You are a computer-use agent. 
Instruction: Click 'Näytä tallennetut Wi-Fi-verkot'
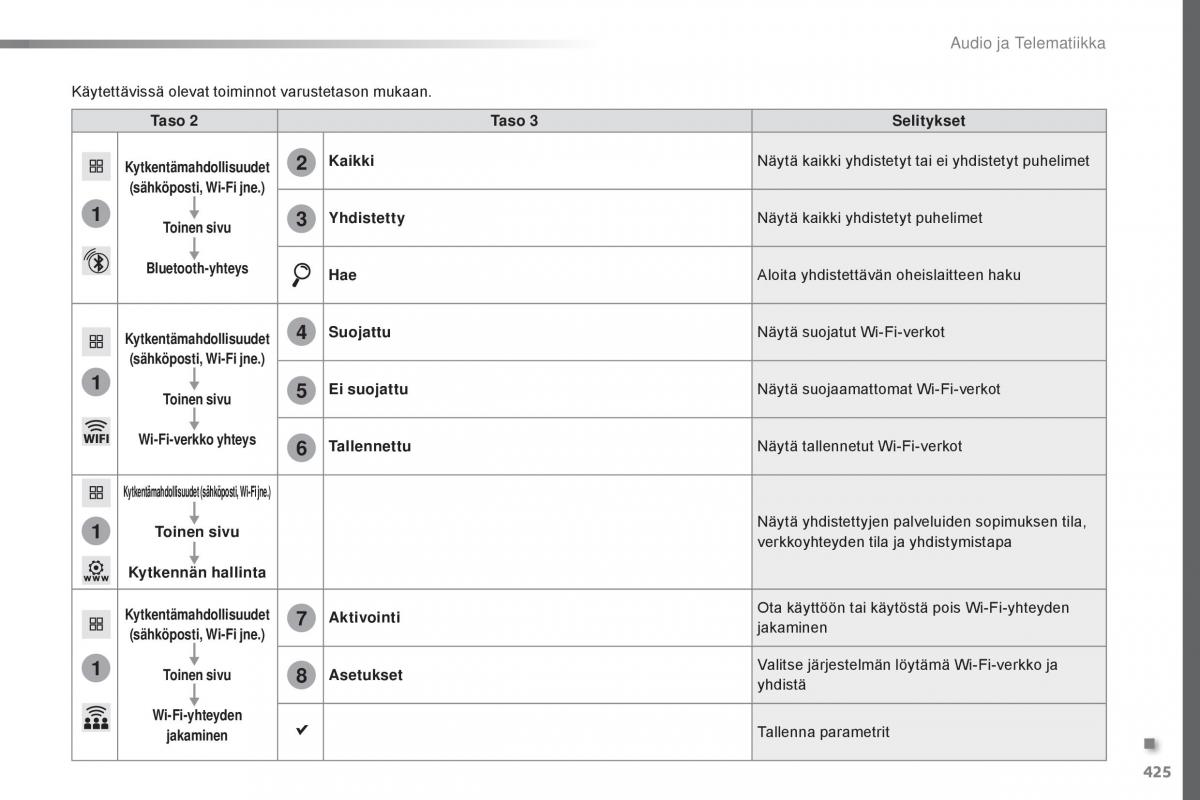[860, 446]
